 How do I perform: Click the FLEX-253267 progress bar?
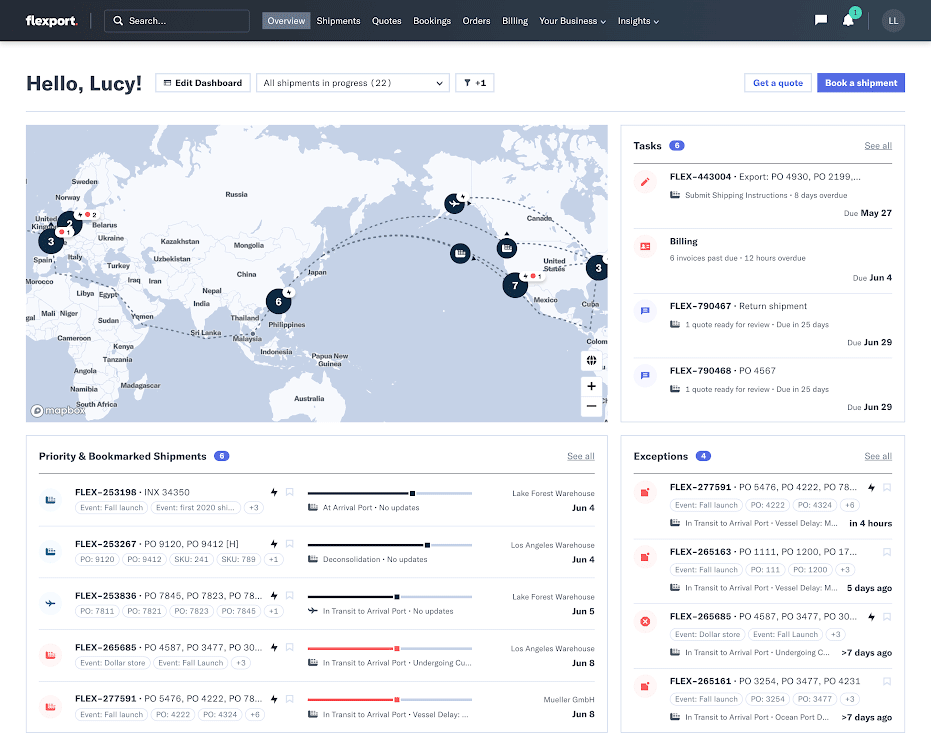click(x=390, y=545)
